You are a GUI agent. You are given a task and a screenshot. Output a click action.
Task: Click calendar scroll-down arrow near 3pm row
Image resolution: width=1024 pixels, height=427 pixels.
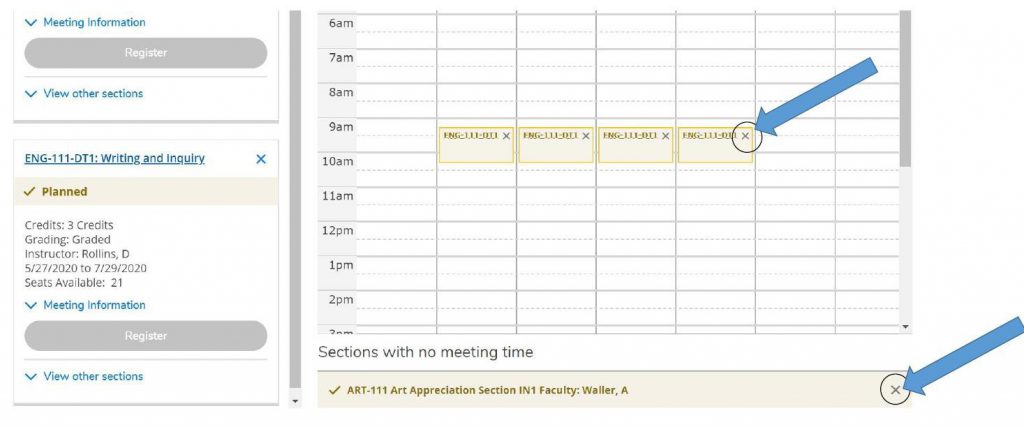(x=906, y=327)
